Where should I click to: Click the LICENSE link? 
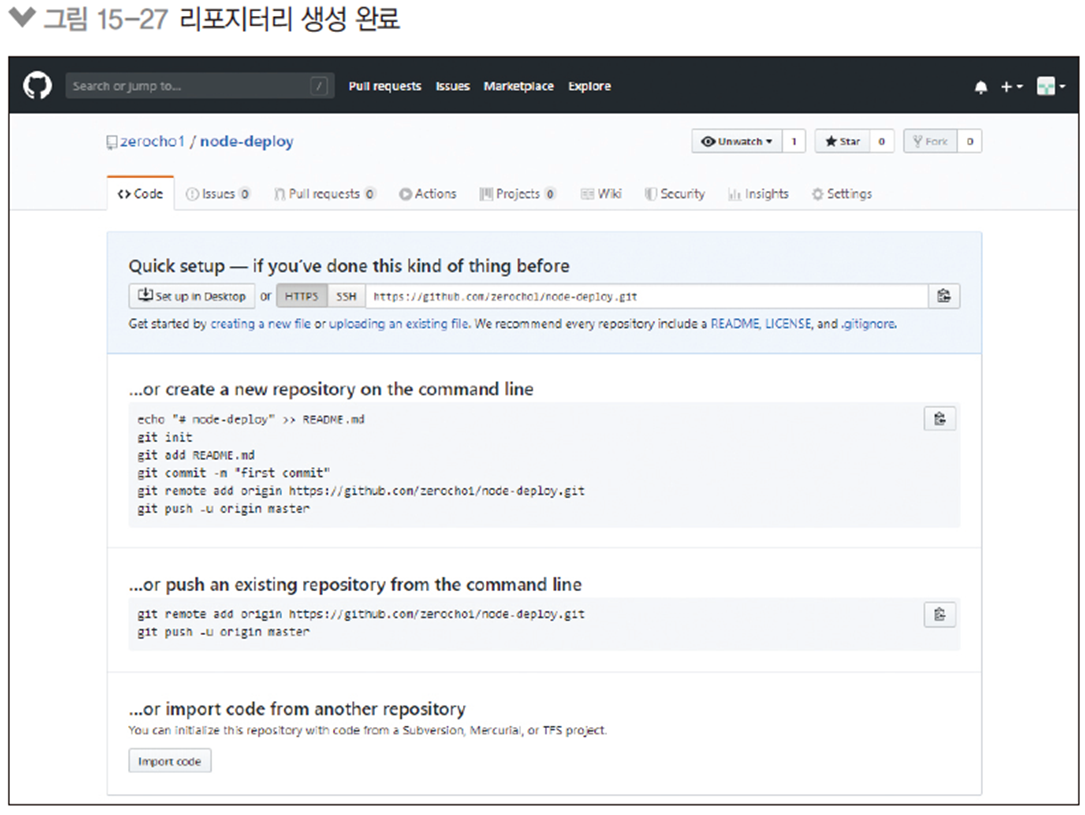pyautogui.click(x=787, y=324)
